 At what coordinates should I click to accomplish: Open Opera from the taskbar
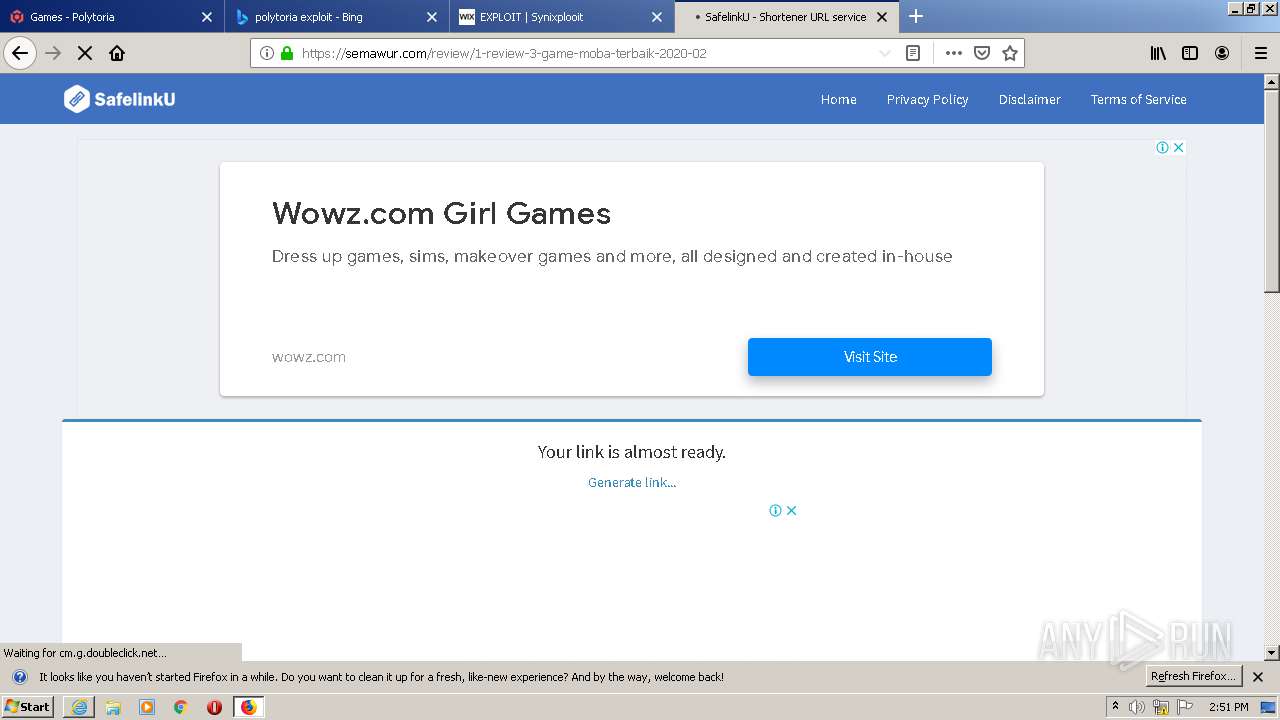point(214,707)
